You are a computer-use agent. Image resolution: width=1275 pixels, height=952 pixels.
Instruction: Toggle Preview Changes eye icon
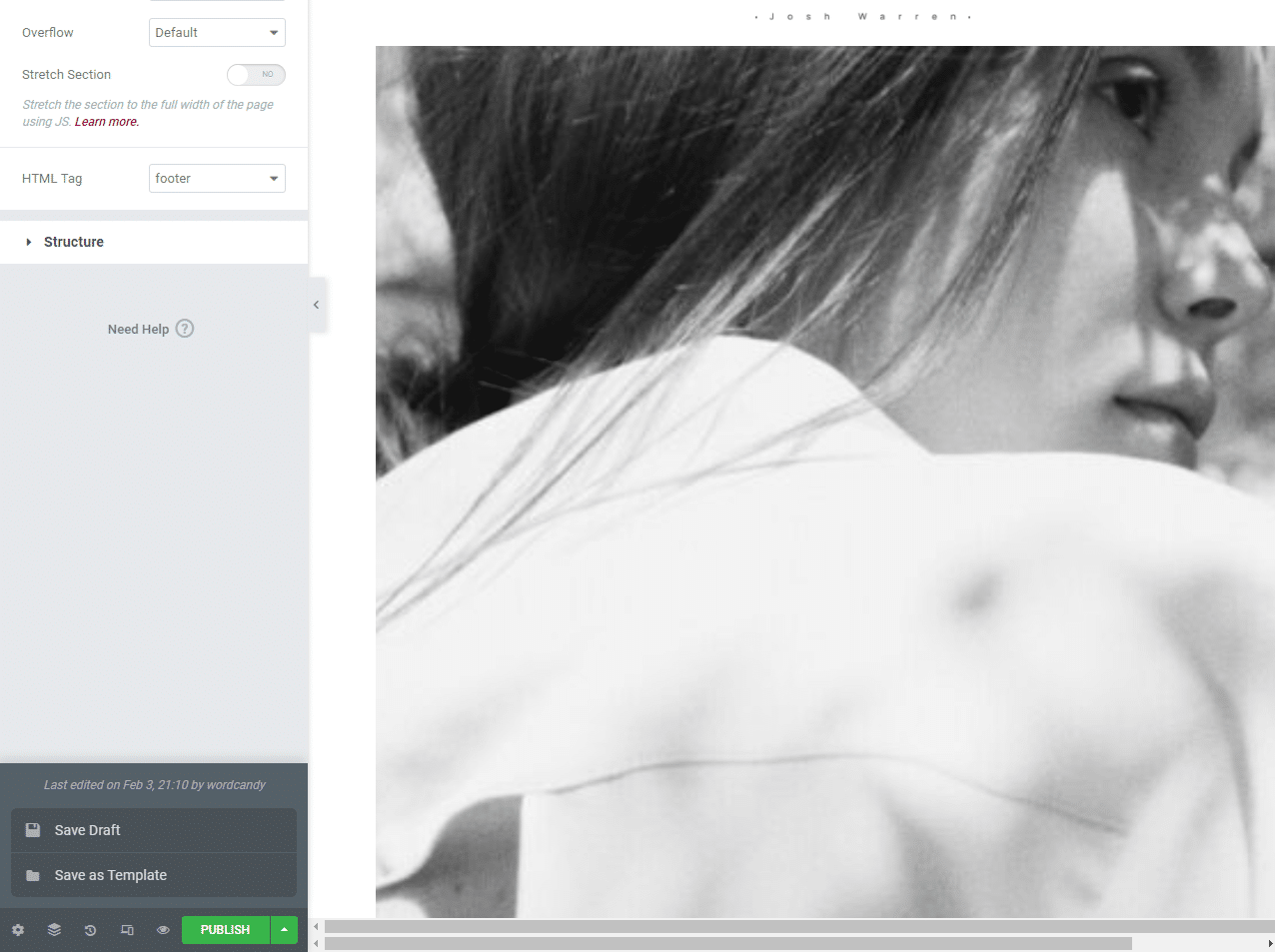tap(163, 930)
